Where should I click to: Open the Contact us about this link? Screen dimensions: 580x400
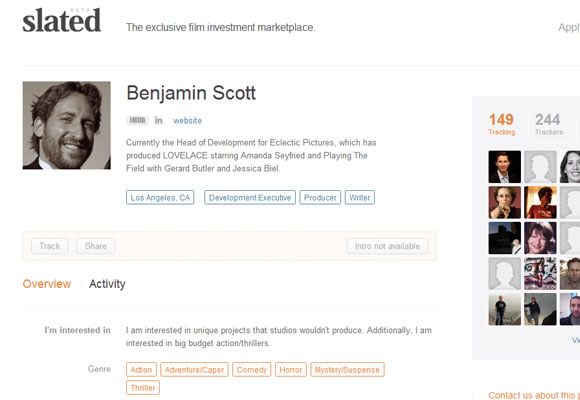(x=534, y=395)
